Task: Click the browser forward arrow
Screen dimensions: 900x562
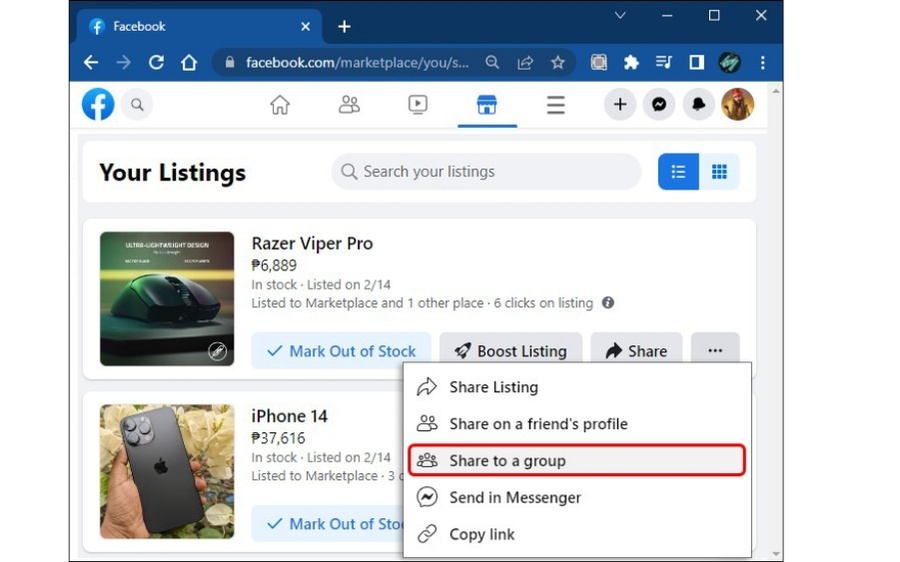Action: coord(123,63)
